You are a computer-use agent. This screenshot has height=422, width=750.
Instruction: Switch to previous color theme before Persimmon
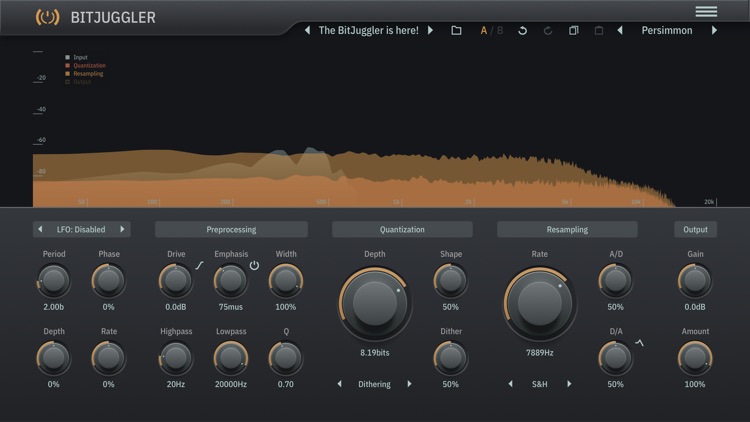pos(620,30)
